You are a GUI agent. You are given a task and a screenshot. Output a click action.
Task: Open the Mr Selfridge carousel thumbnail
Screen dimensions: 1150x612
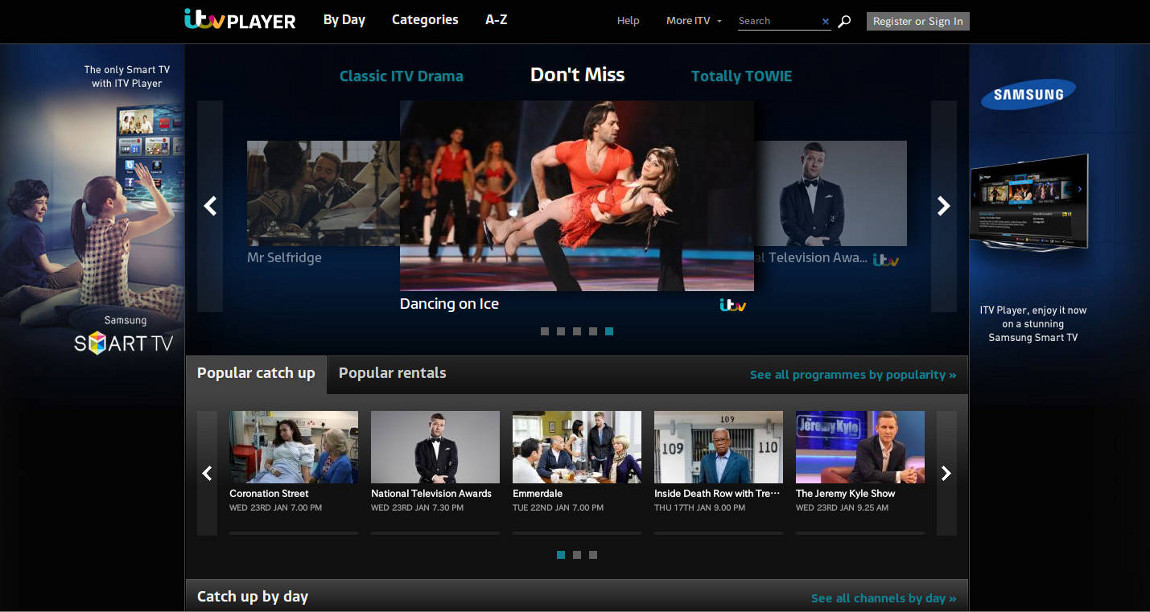click(323, 193)
